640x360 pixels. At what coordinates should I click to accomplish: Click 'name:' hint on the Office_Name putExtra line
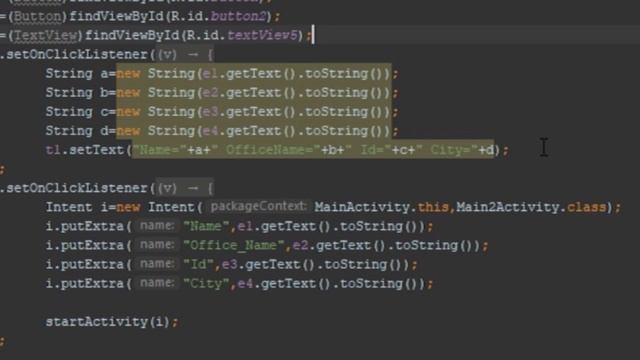click(157, 245)
